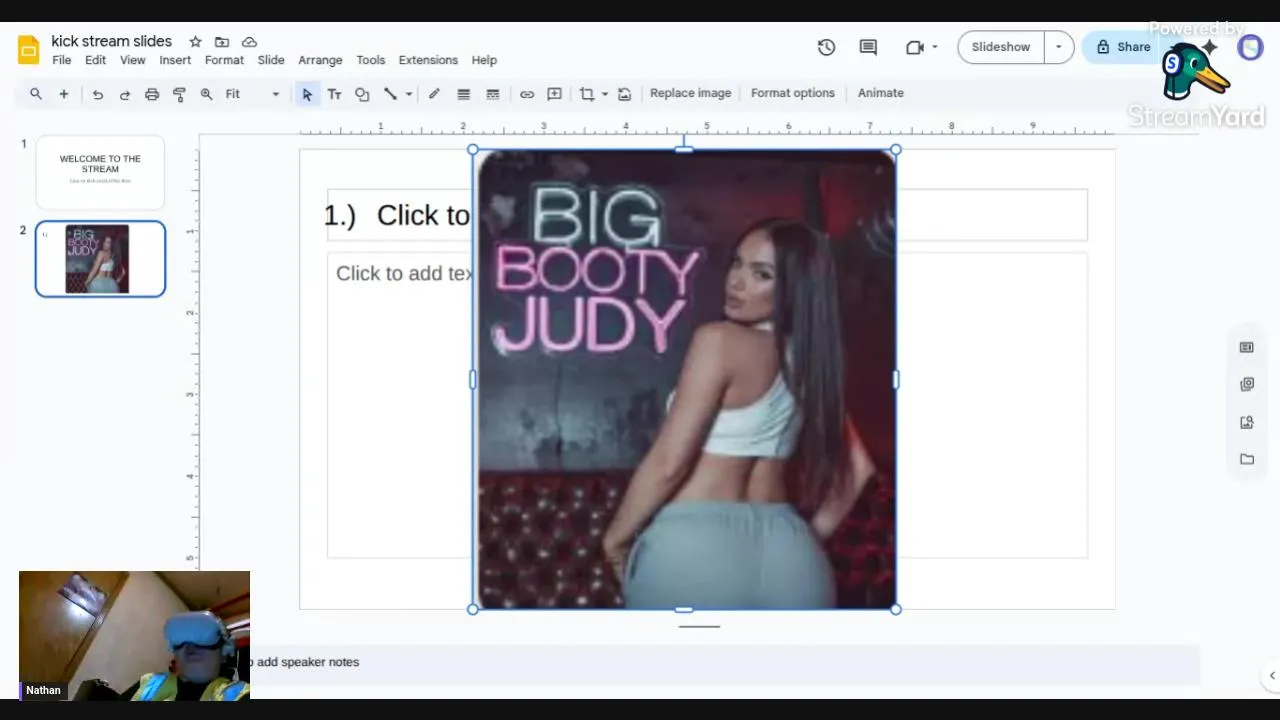Open the Help menu
Image resolution: width=1280 pixels, height=720 pixels.
click(484, 60)
